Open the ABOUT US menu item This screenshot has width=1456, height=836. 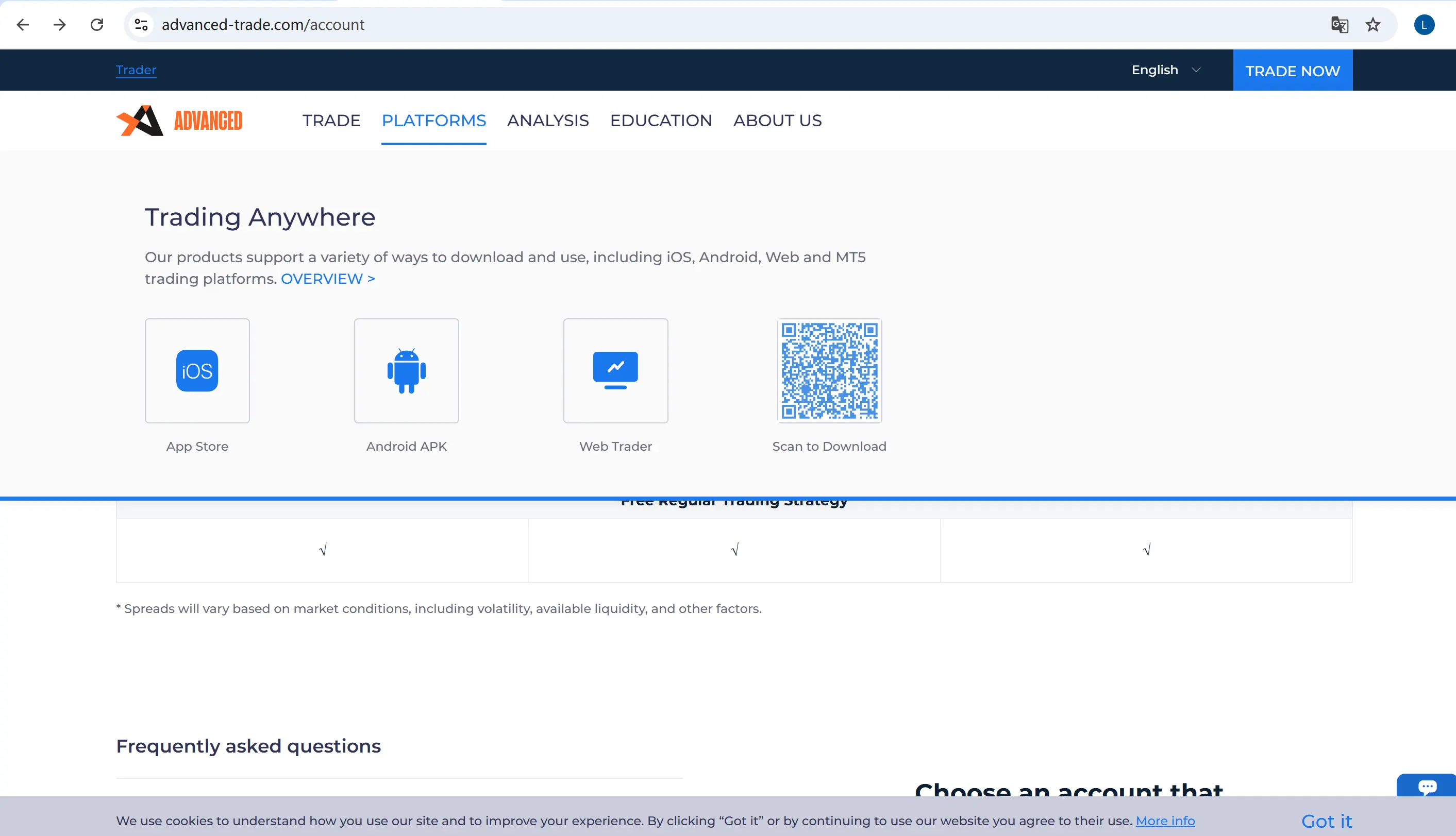click(x=777, y=121)
